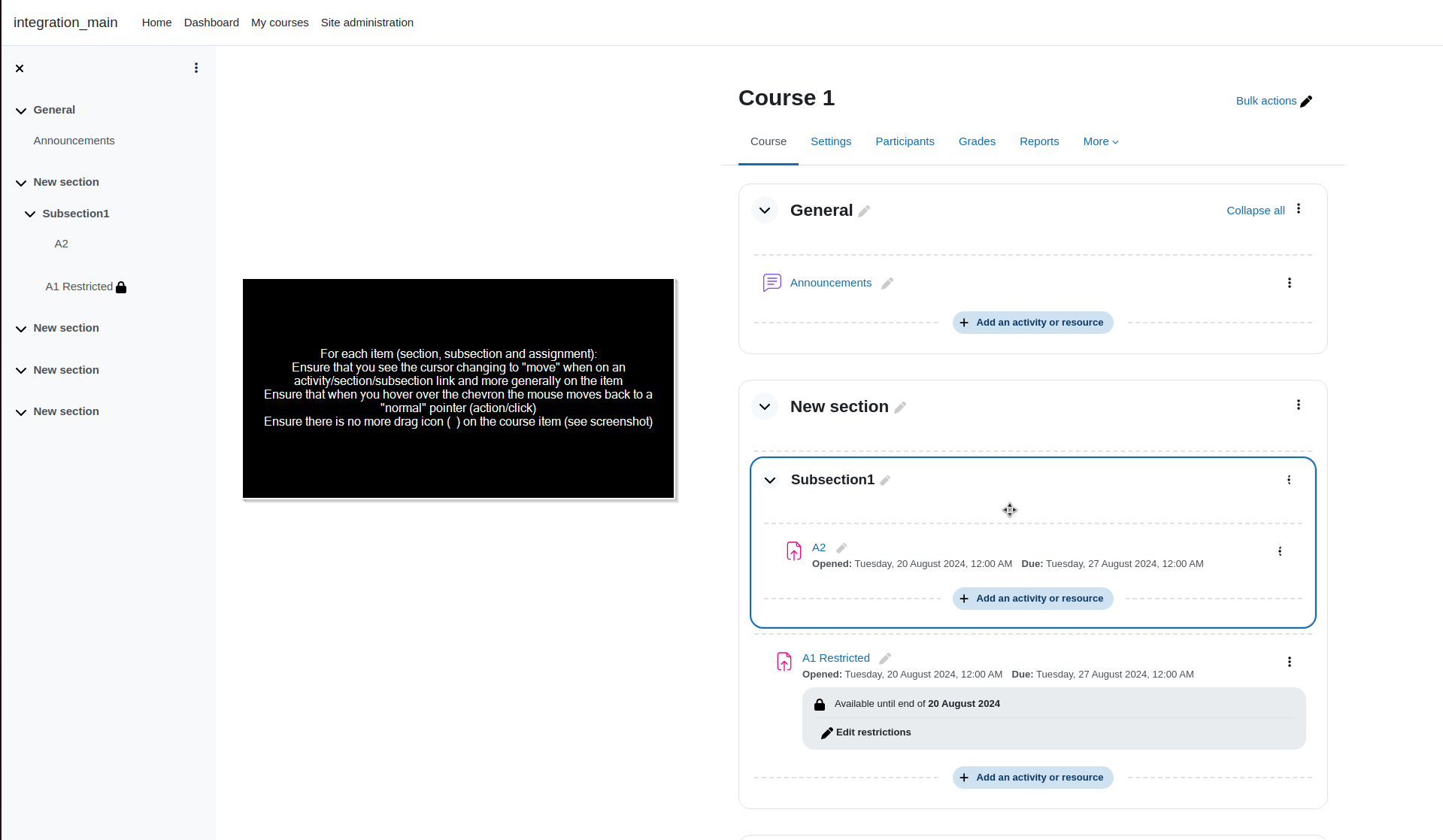Screen dimensions: 1443x840
Task: Open Dashboard in top navigation
Action: click(211, 23)
